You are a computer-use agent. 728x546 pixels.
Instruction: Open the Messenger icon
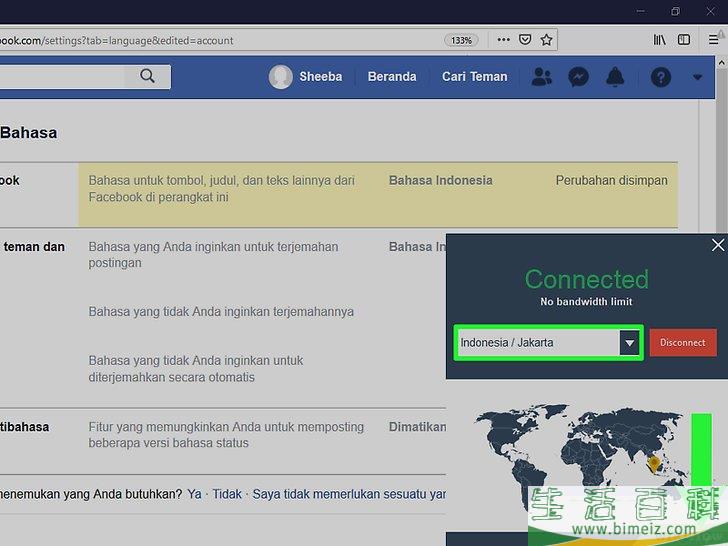click(578, 77)
